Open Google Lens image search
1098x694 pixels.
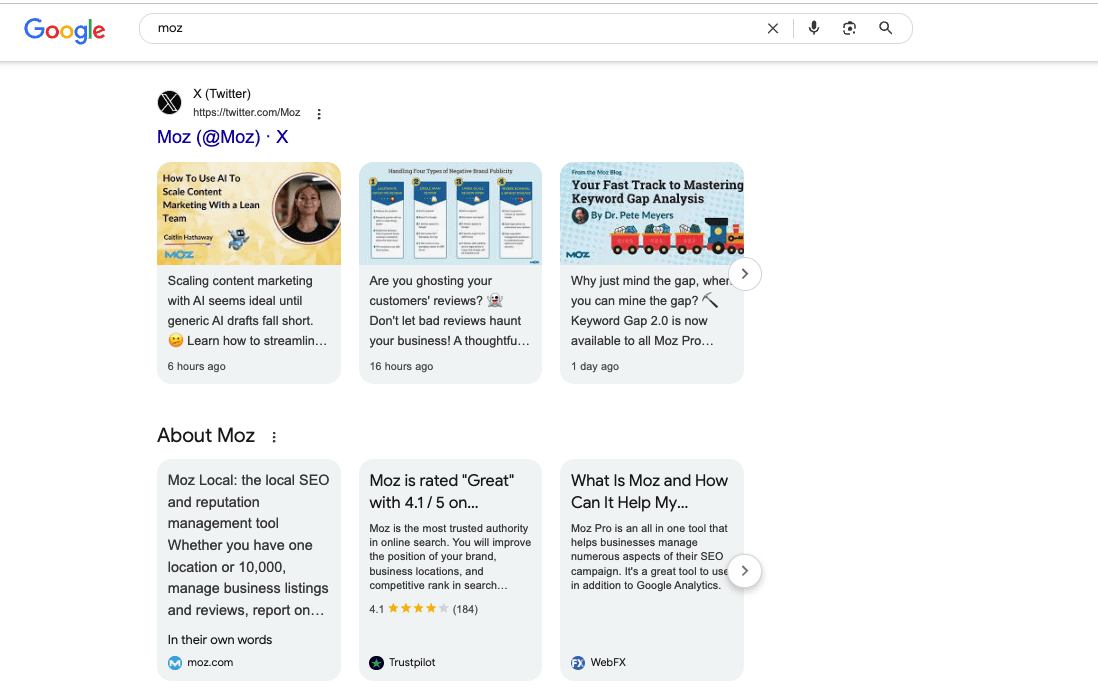[849, 29]
